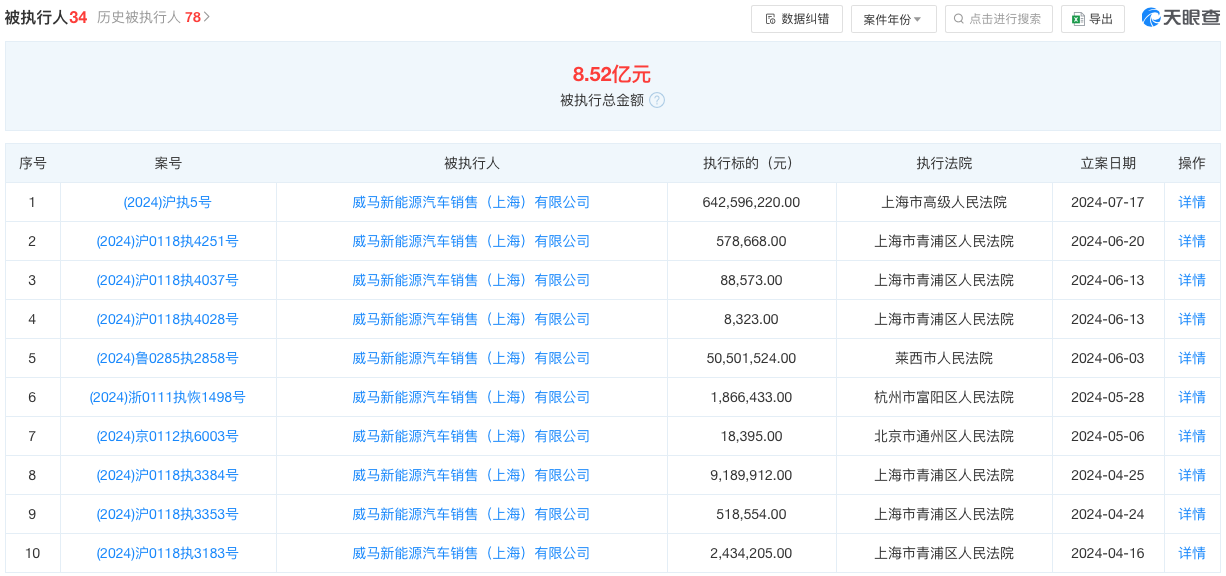Open case (2024)浙0111执恢1498号
Screen dimensions: 1226x576
[168, 397]
